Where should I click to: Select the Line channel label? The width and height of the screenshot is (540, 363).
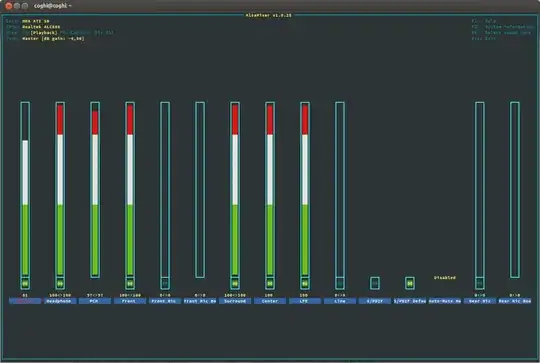click(x=340, y=301)
